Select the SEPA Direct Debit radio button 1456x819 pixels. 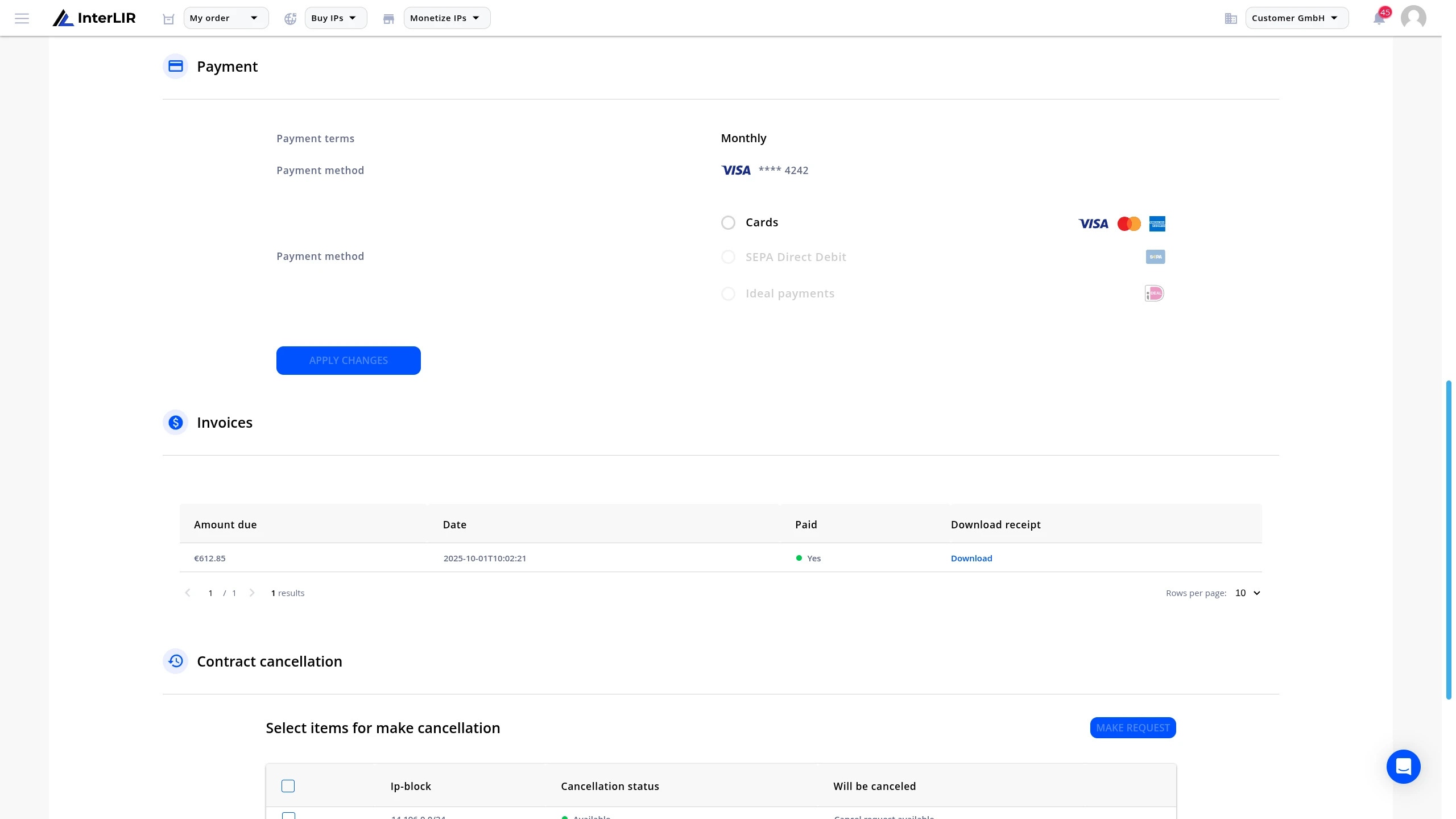point(728,257)
